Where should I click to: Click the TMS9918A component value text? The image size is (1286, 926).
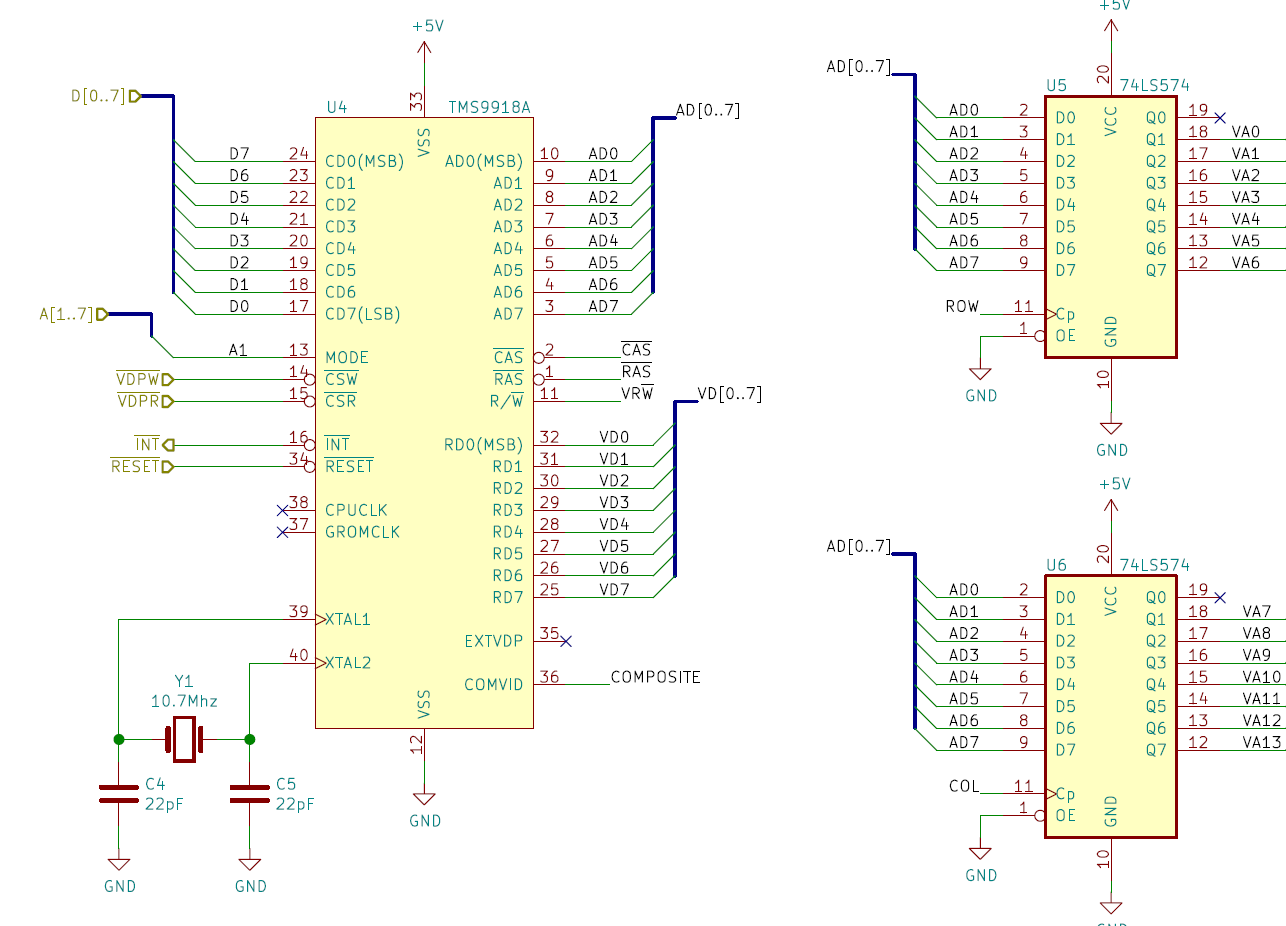489,108
